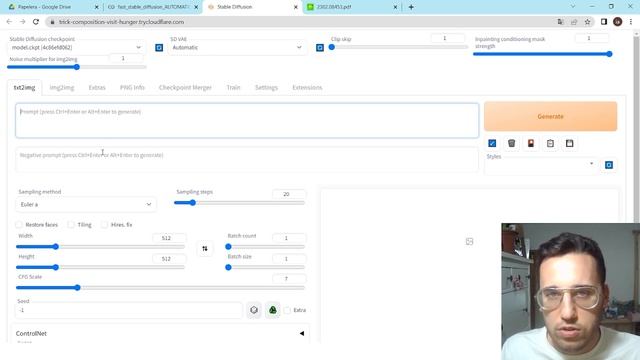
Task: Close the Google Drive tab
Action: point(97,7)
